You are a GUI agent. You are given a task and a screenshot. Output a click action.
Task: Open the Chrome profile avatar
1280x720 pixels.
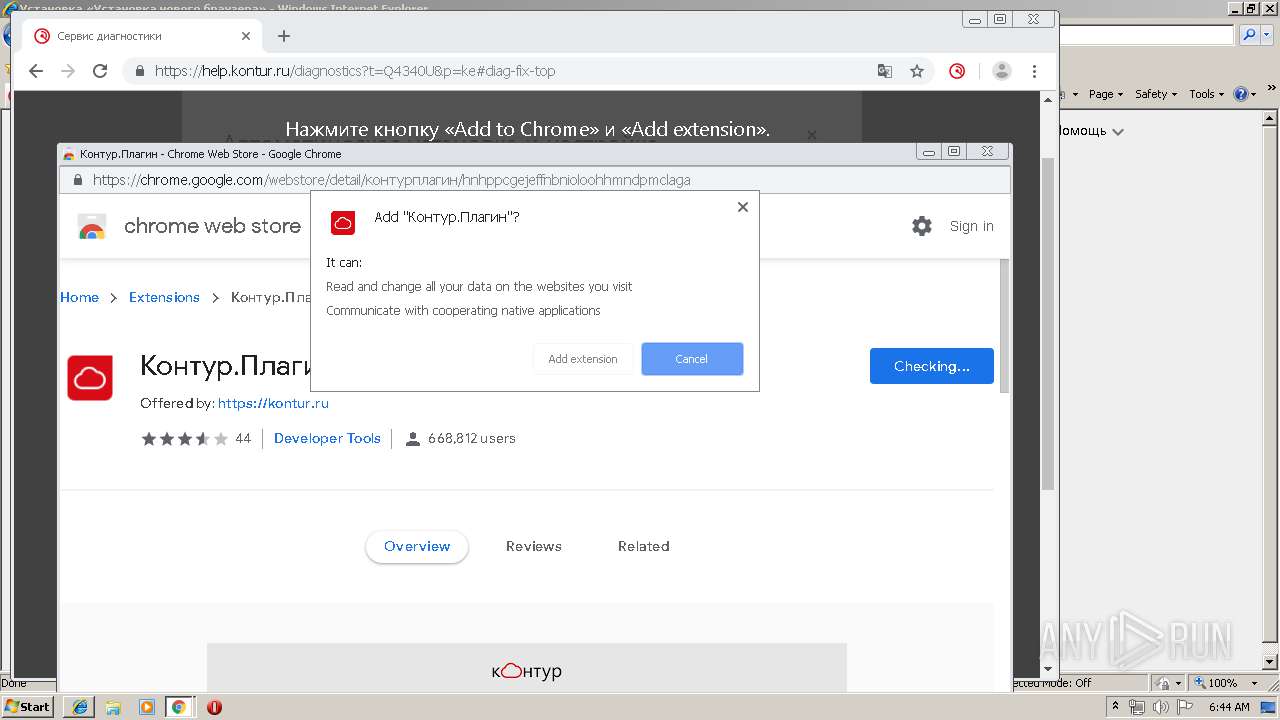pos(1001,71)
